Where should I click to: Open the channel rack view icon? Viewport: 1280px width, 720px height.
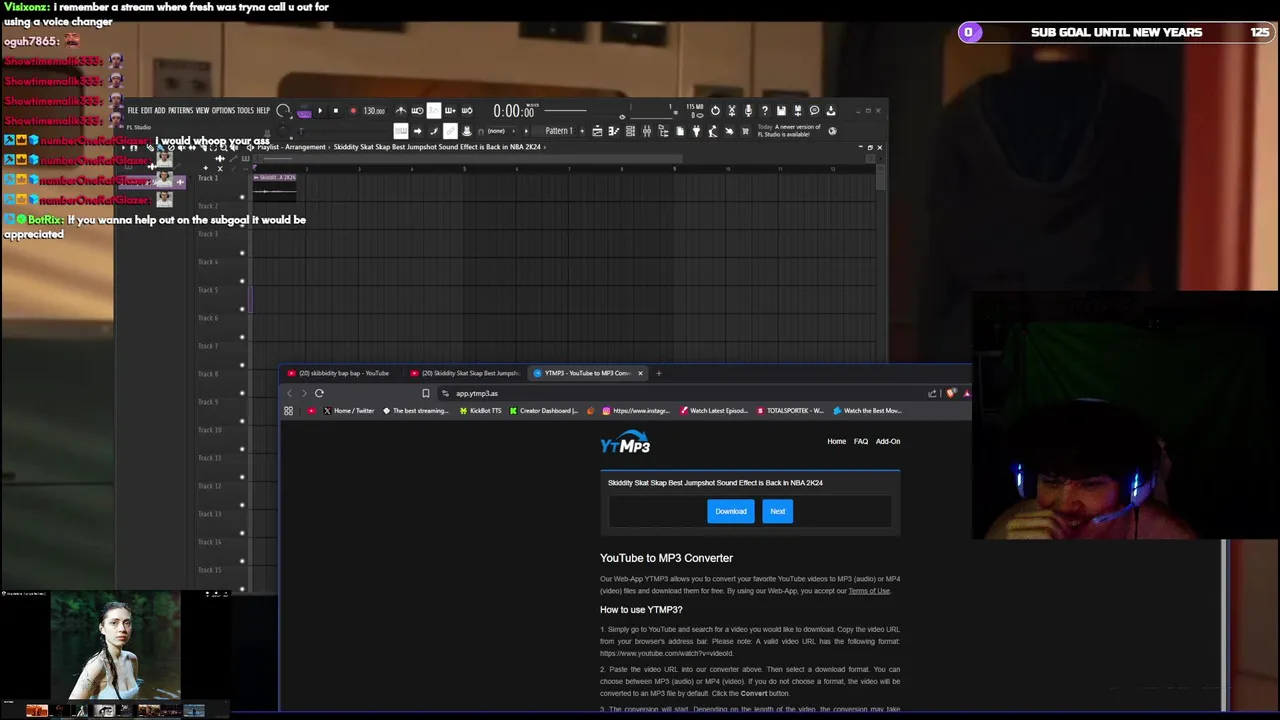630,131
